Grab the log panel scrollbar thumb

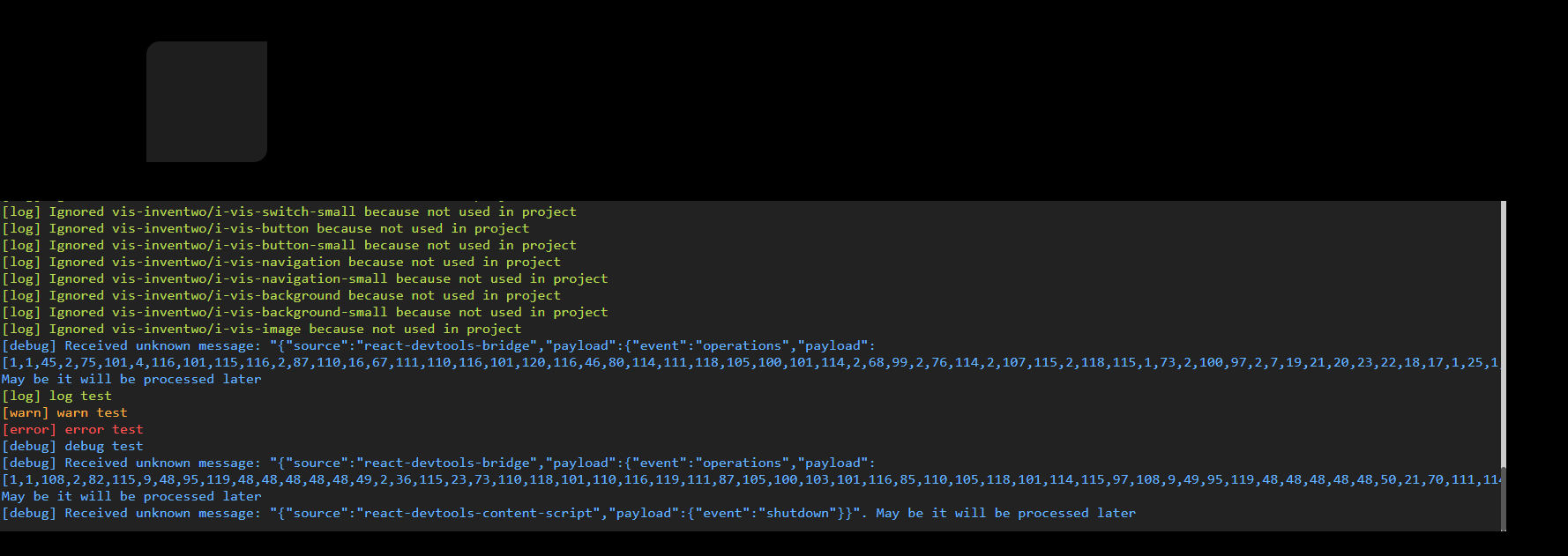1504,498
